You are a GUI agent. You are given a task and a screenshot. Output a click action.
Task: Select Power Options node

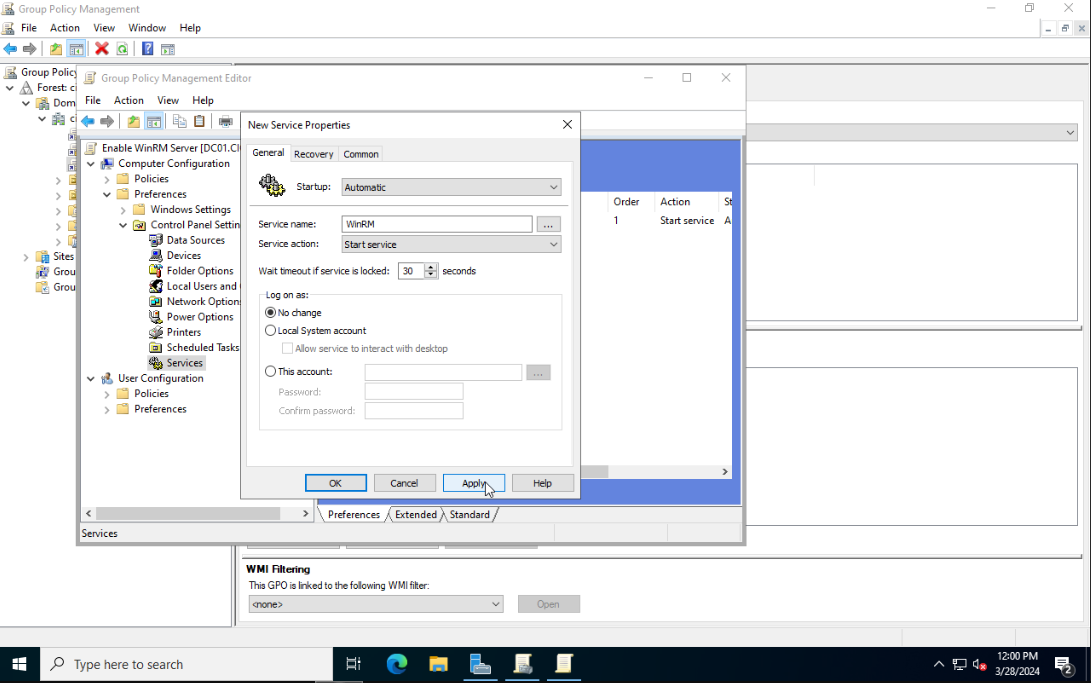(x=200, y=316)
